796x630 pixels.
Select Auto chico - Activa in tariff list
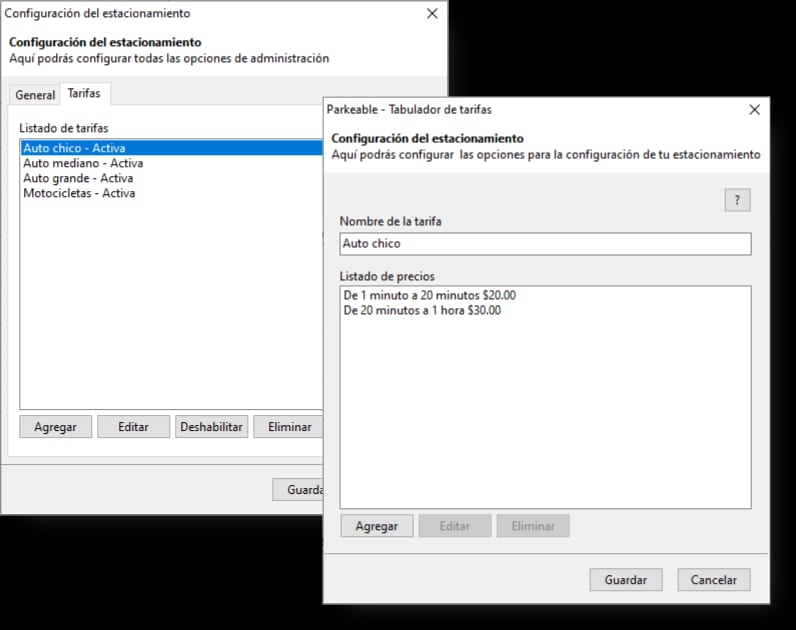(172, 148)
